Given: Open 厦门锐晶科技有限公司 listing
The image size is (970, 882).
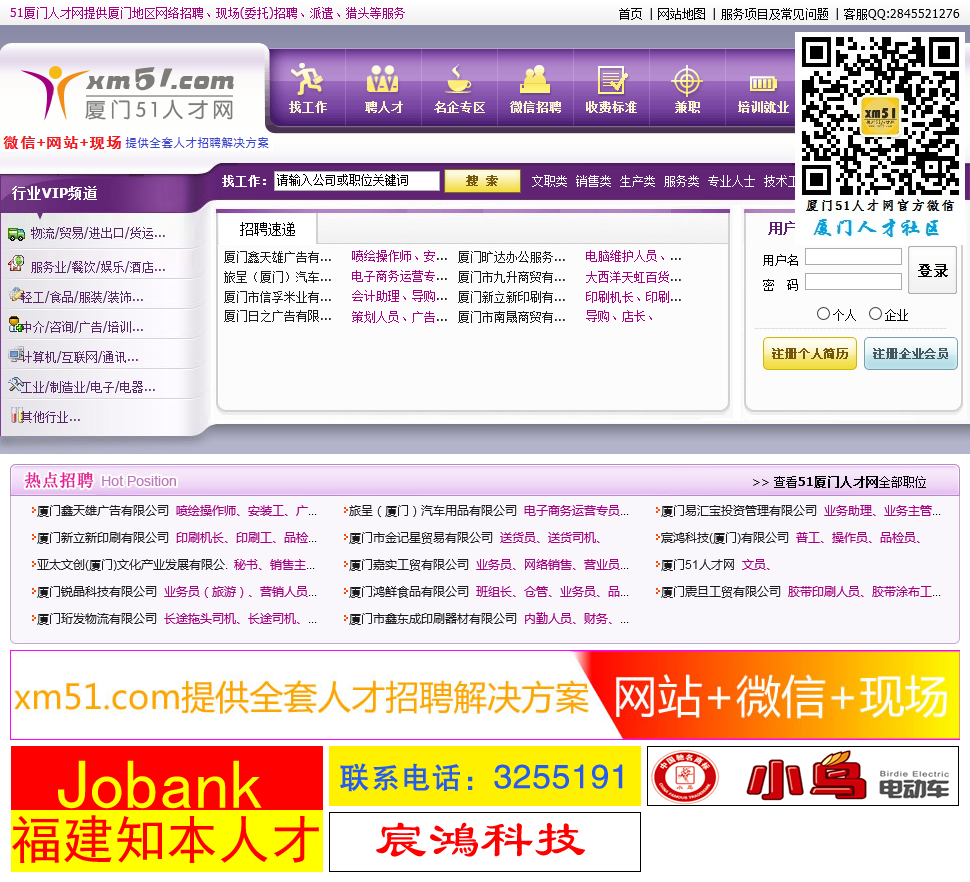Looking at the screenshot, I should (97, 592).
